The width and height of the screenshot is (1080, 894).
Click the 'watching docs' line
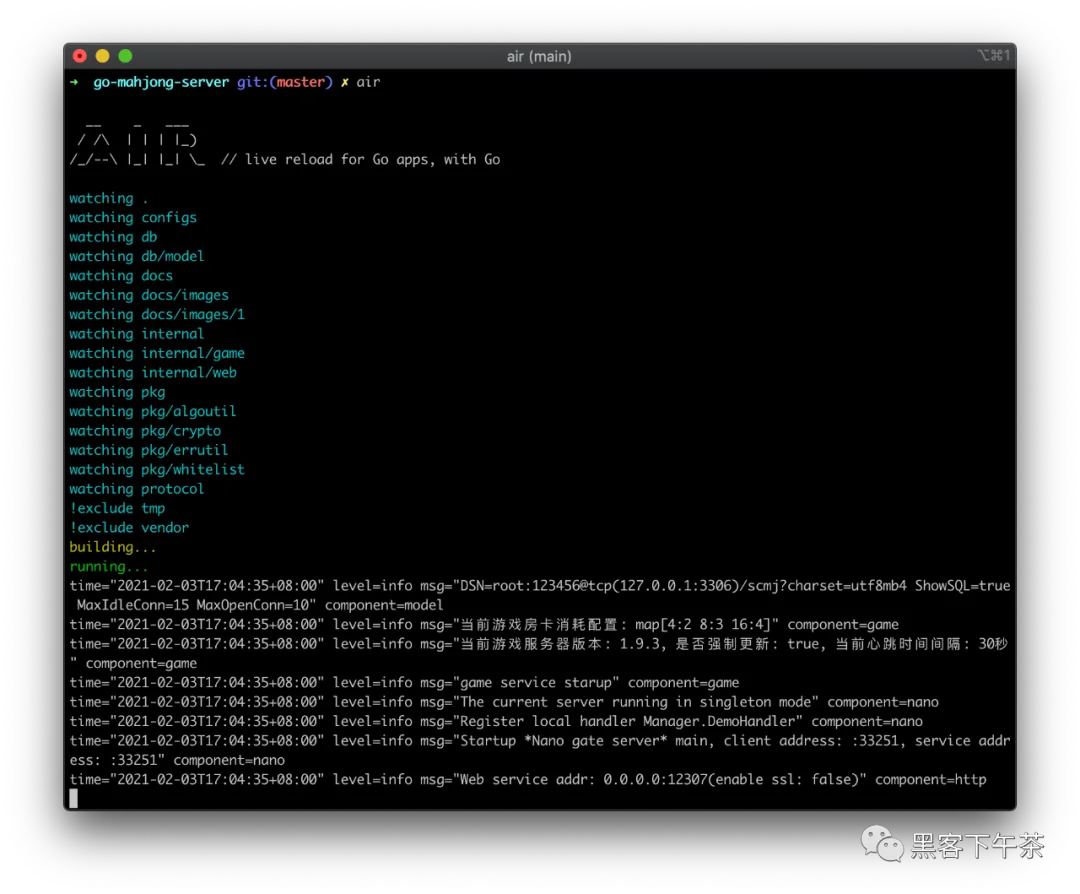click(x=121, y=276)
